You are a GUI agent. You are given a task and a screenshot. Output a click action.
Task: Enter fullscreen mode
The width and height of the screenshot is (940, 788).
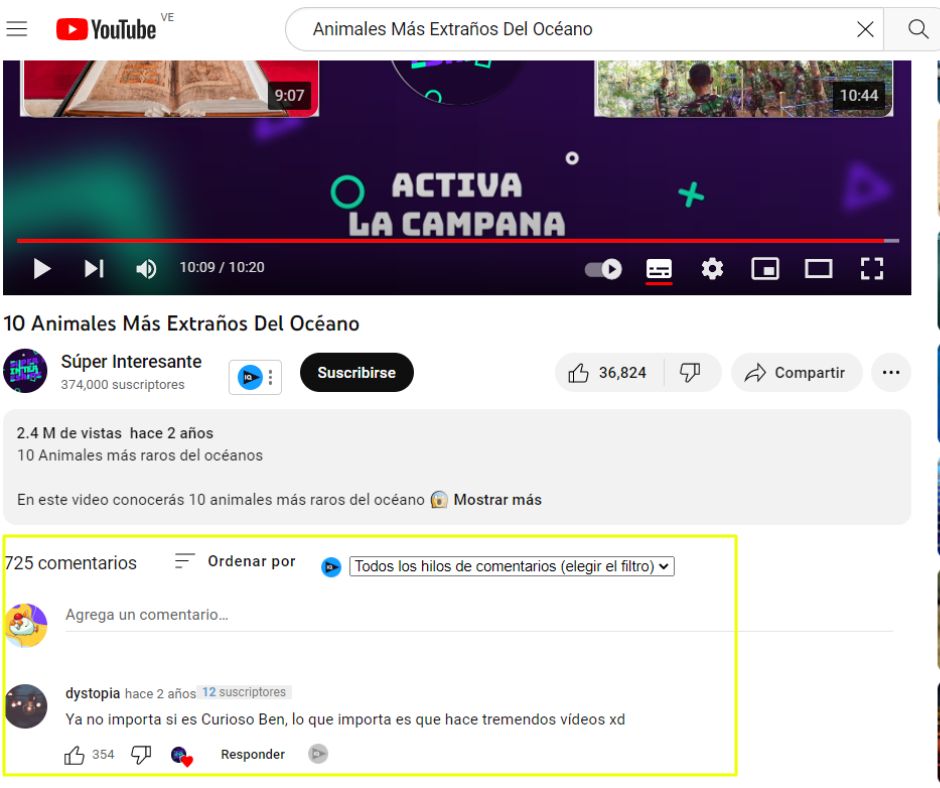coord(871,268)
